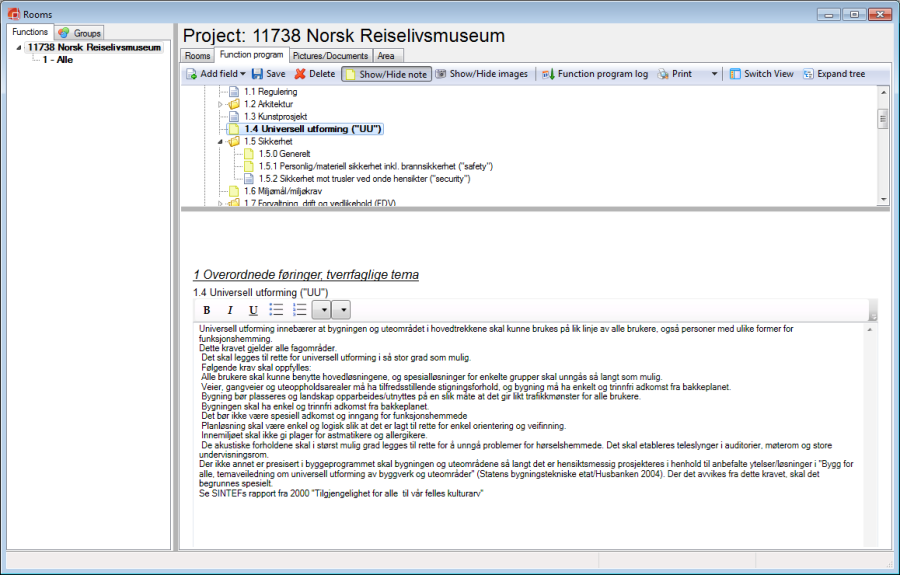This screenshot has width=900, height=575.
Task: Collapse the 11738 Norsk Reiselivsmuseum tree node
Action: pyautogui.click(x=18, y=48)
